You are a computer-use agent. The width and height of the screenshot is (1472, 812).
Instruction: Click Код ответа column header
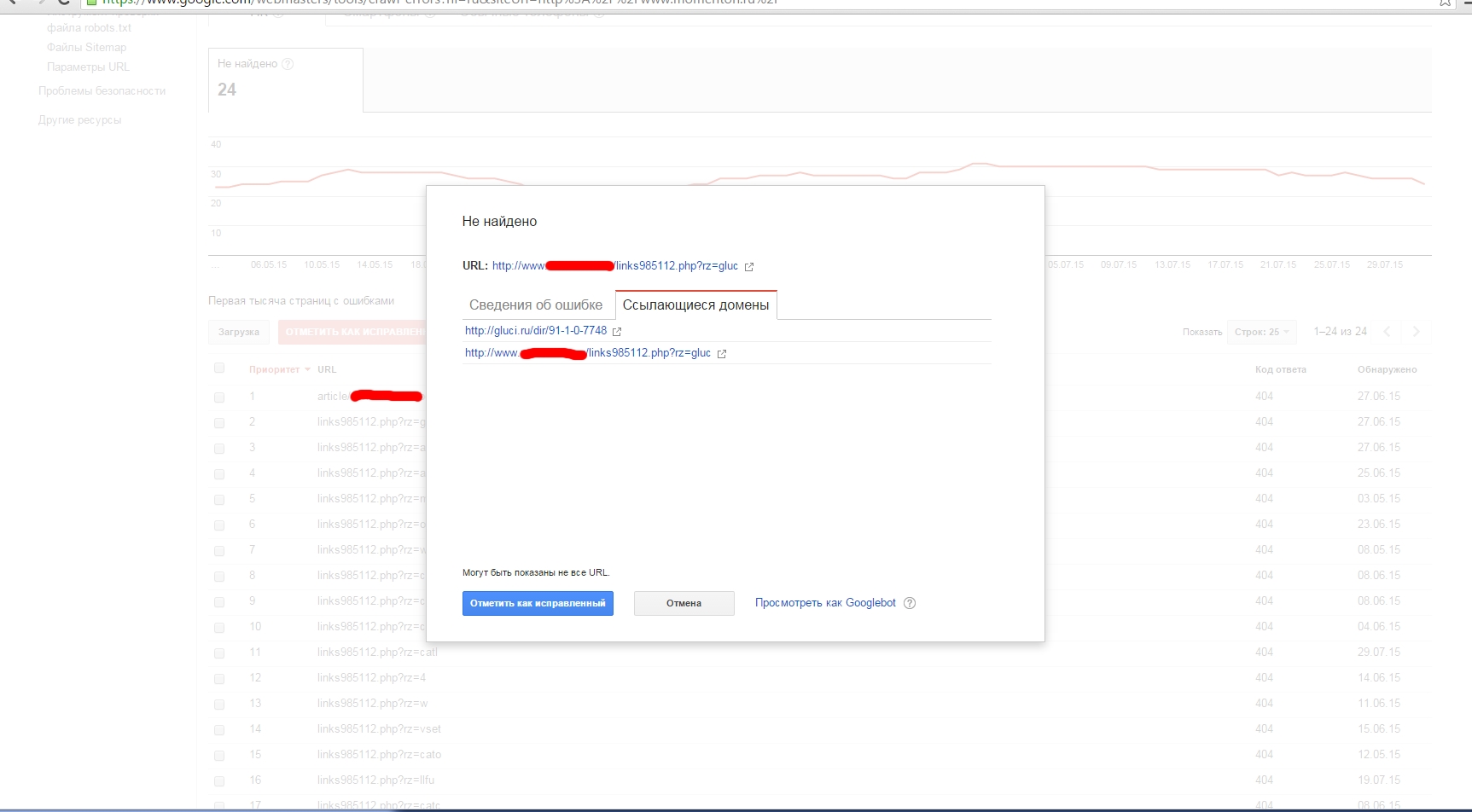[1280, 370]
